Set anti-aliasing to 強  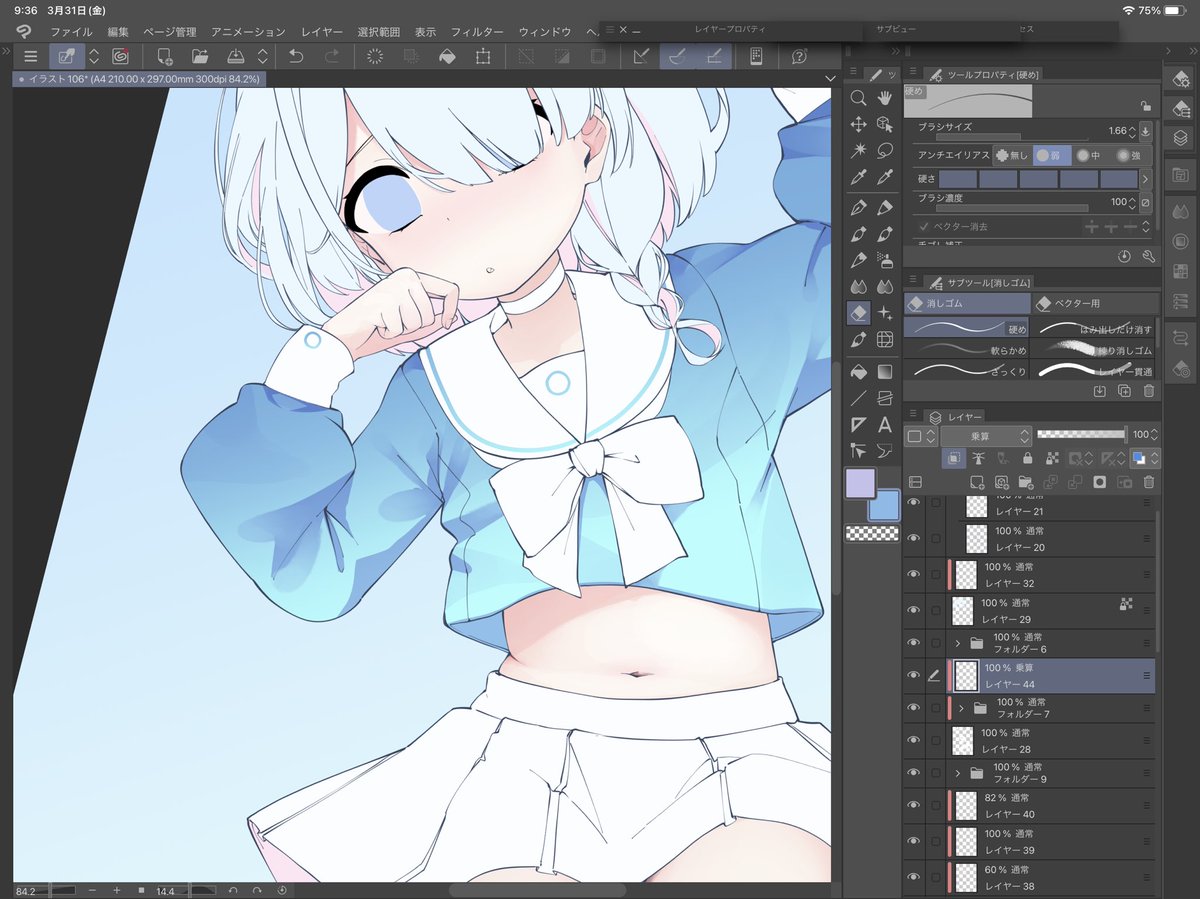pos(1132,155)
